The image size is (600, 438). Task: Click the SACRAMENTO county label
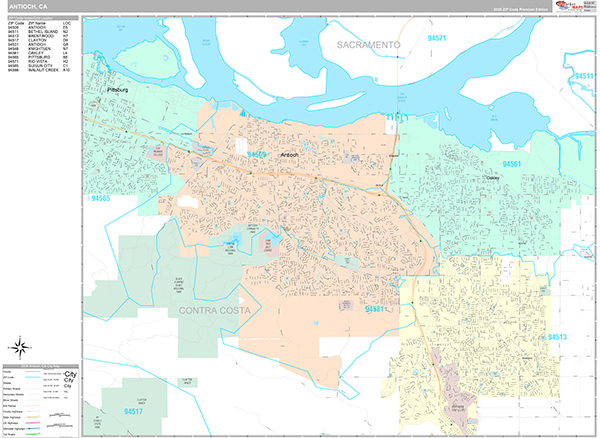(x=368, y=45)
